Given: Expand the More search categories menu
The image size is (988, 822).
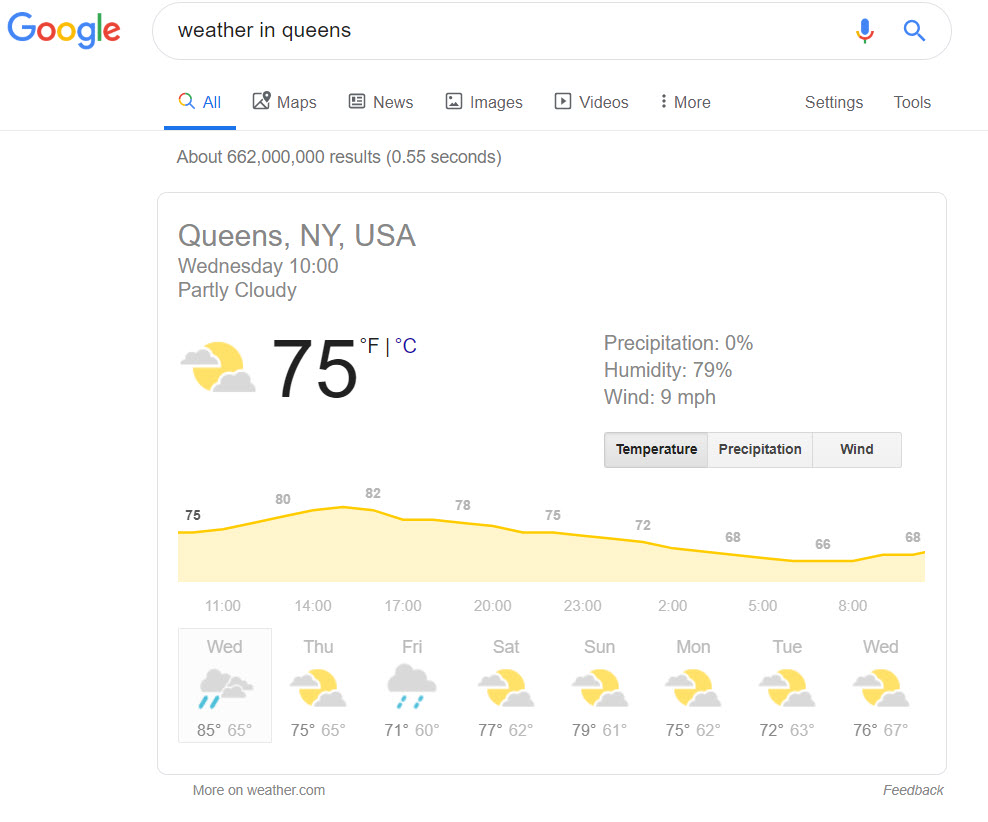Looking at the screenshot, I should (x=685, y=102).
